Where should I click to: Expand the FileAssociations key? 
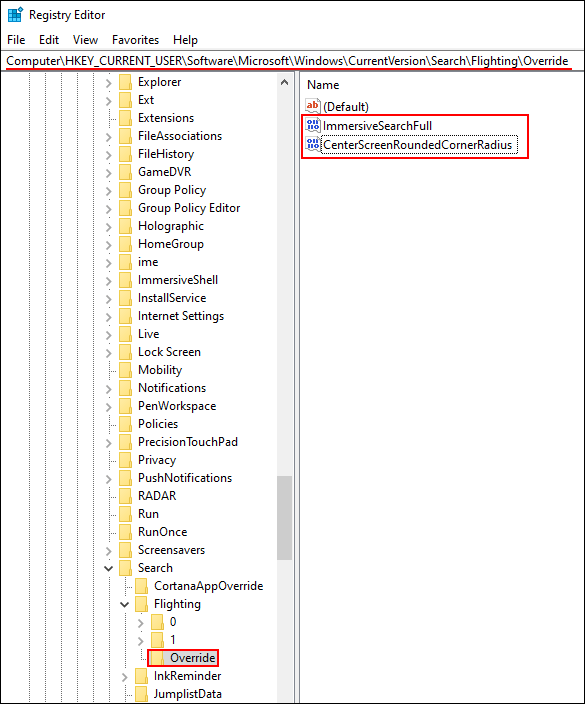click(x=108, y=136)
